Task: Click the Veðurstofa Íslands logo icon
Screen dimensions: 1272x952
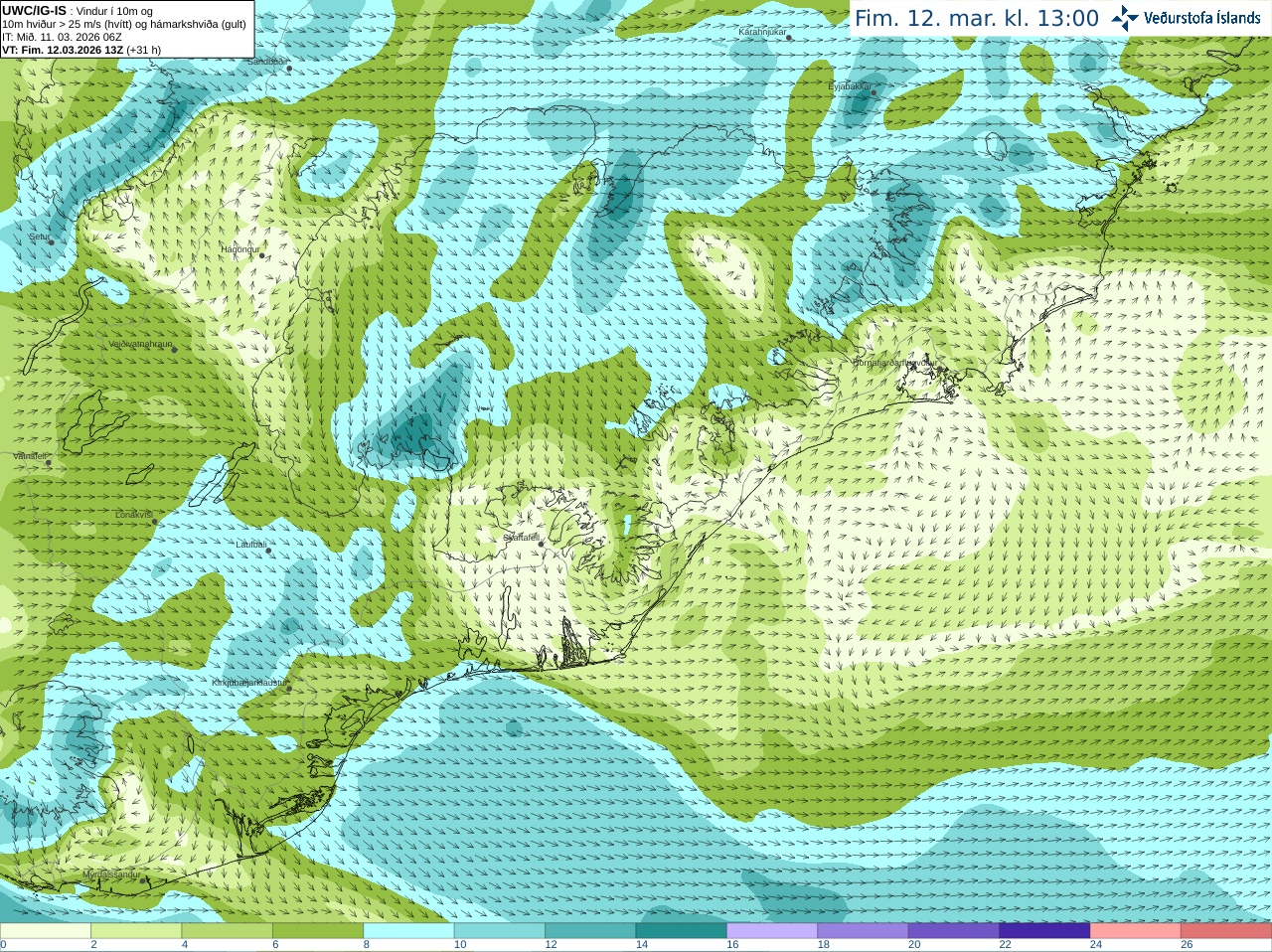Action: 1124,18
